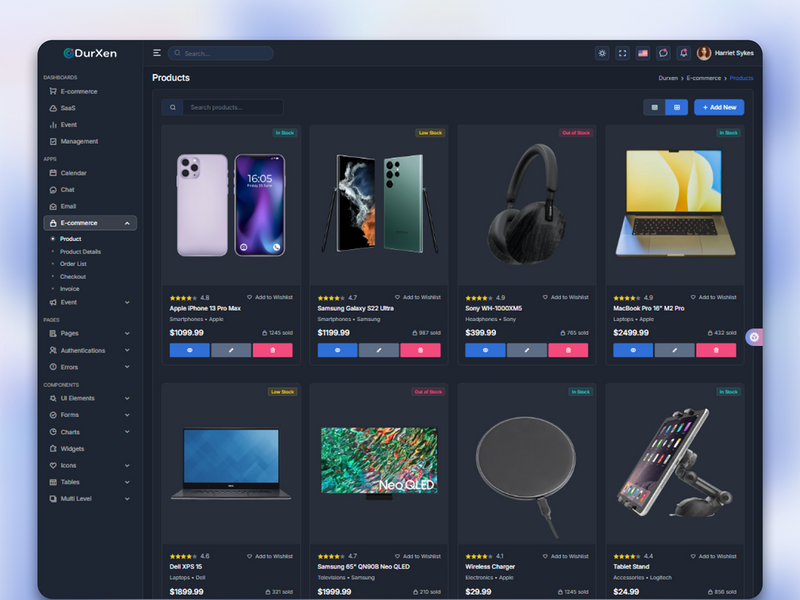The height and width of the screenshot is (600, 800).
Task: Click the Add New product button
Action: (719, 107)
